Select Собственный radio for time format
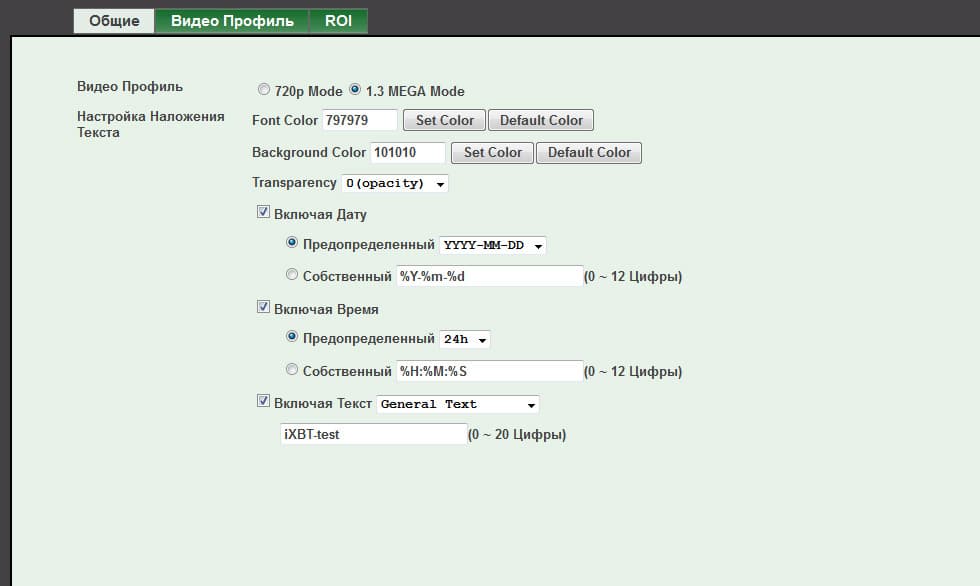980x586 pixels. 292,369
